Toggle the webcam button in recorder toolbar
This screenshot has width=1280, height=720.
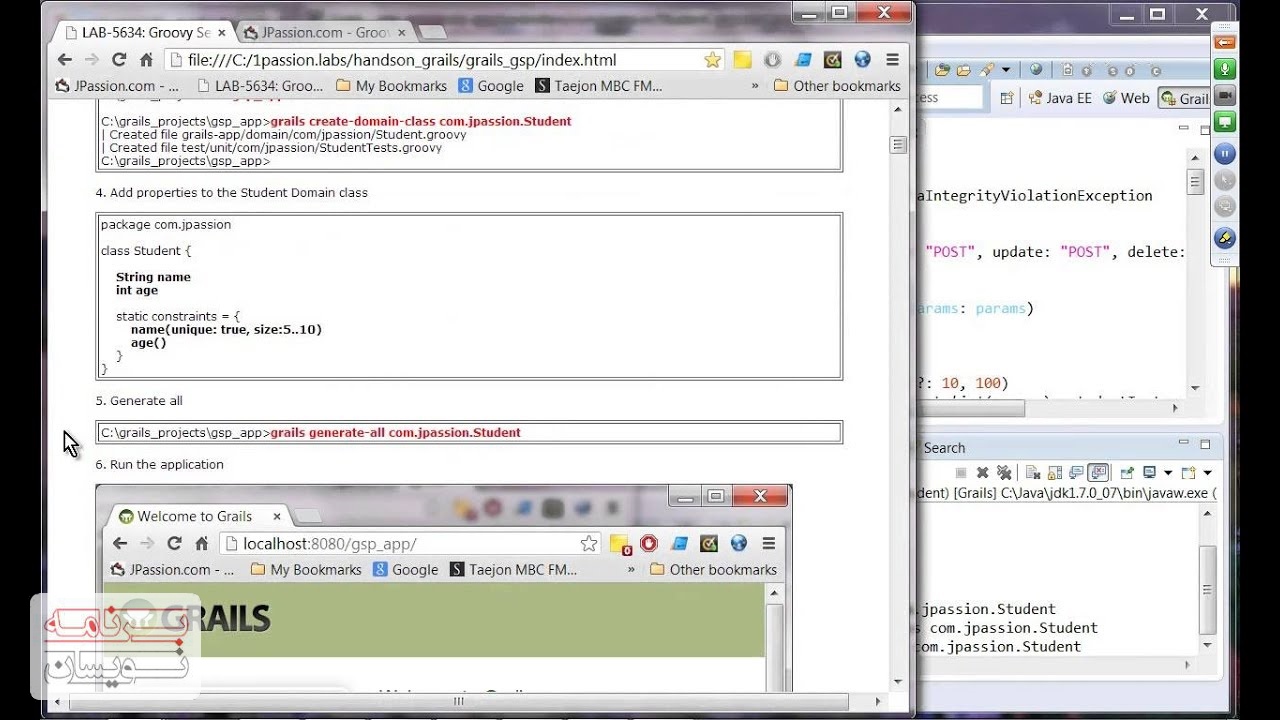(1224, 96)
